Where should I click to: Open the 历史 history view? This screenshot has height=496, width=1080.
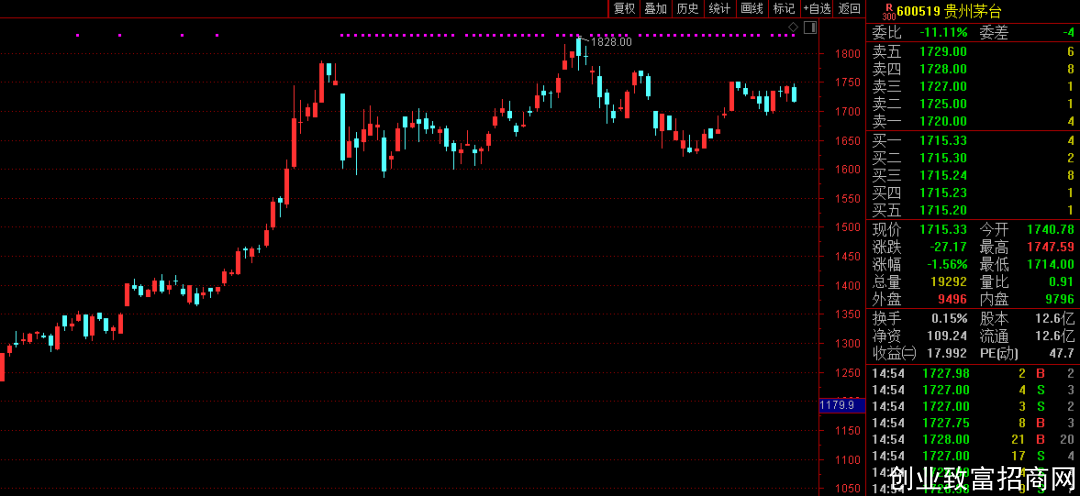687,9
